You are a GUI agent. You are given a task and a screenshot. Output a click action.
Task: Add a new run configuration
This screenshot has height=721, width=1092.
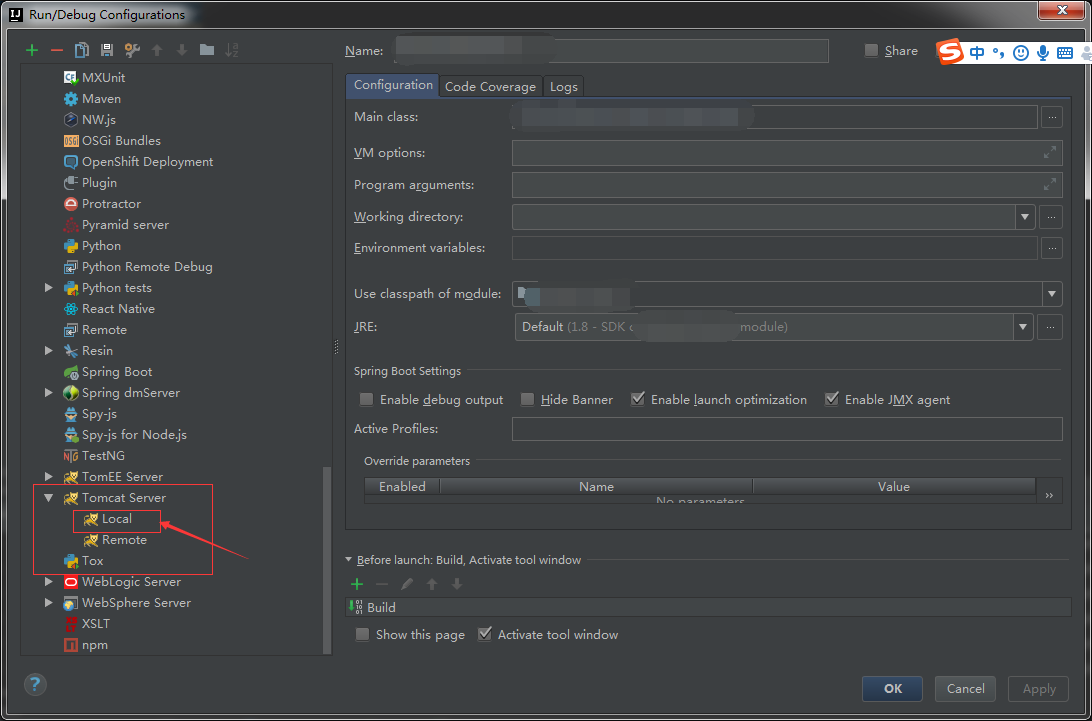click(x=30, y=49)
